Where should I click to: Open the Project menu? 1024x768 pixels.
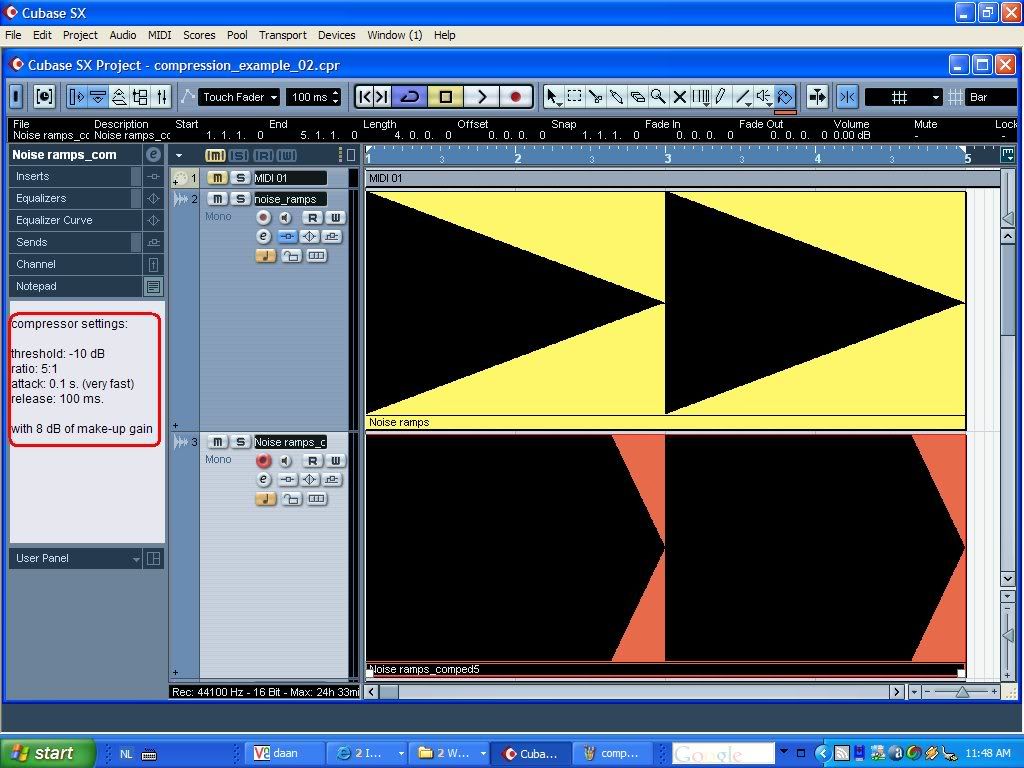[80, 35]
